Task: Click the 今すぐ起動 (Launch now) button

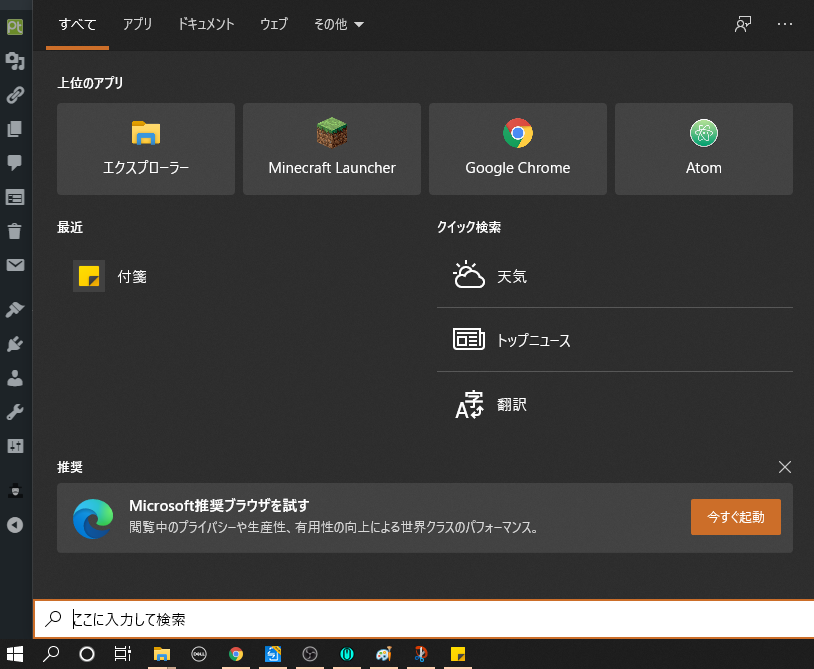Action: [x=735, y=517]
